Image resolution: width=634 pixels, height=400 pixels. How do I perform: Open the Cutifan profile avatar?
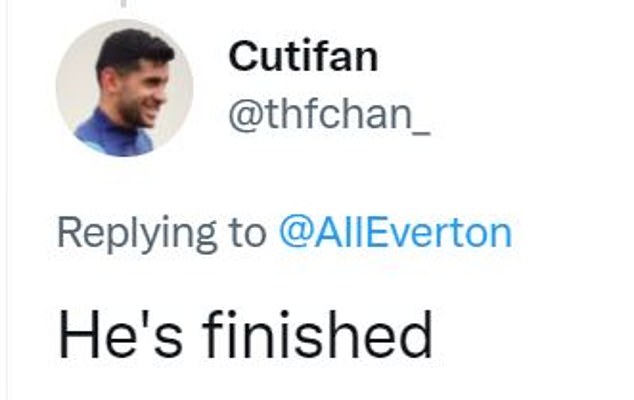[x=125, y=88]
